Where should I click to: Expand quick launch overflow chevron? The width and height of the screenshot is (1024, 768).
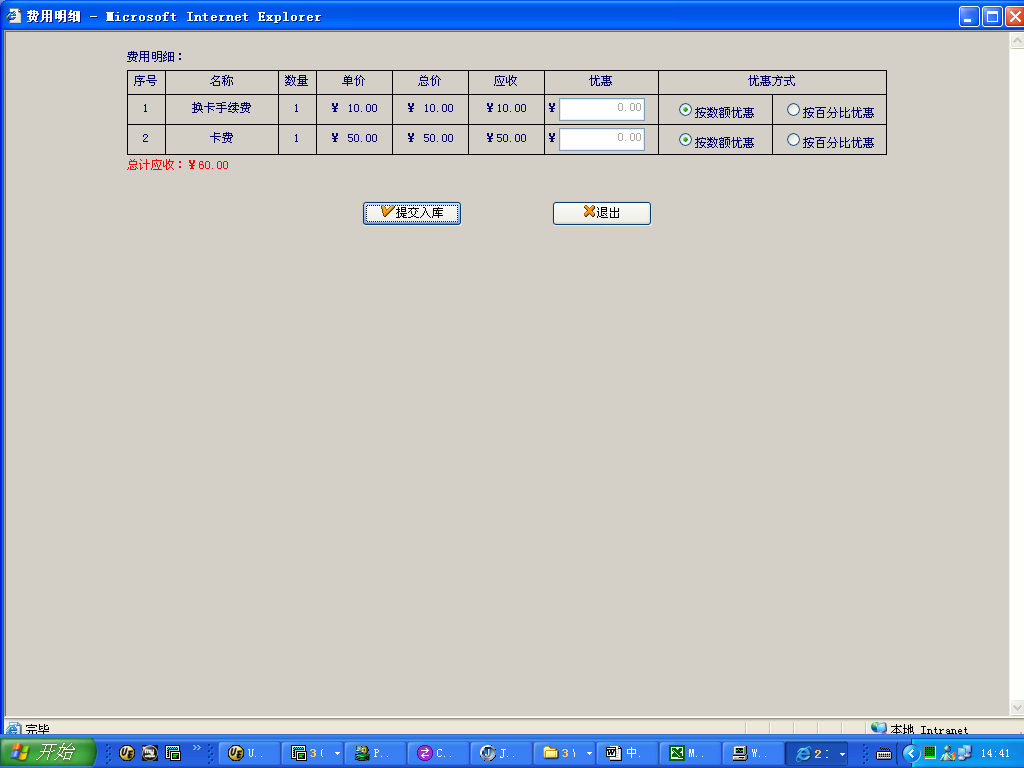click(196, 747)
